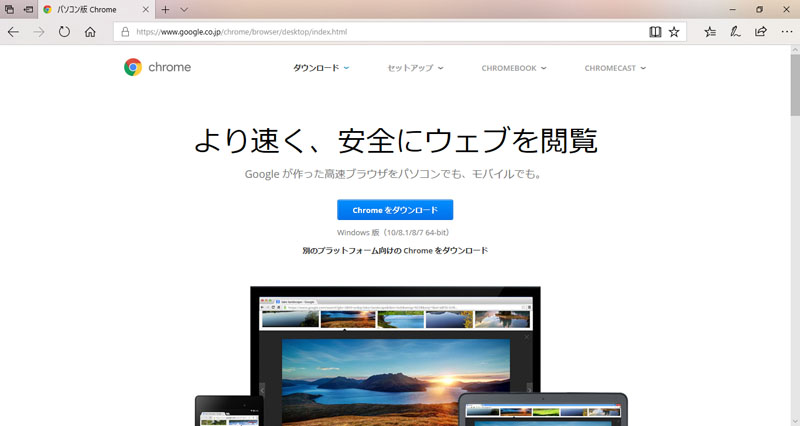Click the Chrome logo
The height and width of the screenshot is (426, 800).
[x=157, y=67]
